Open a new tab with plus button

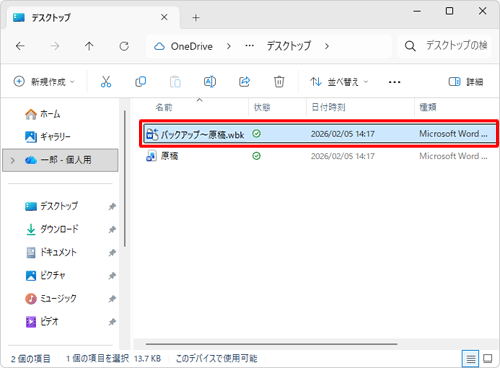196,18
